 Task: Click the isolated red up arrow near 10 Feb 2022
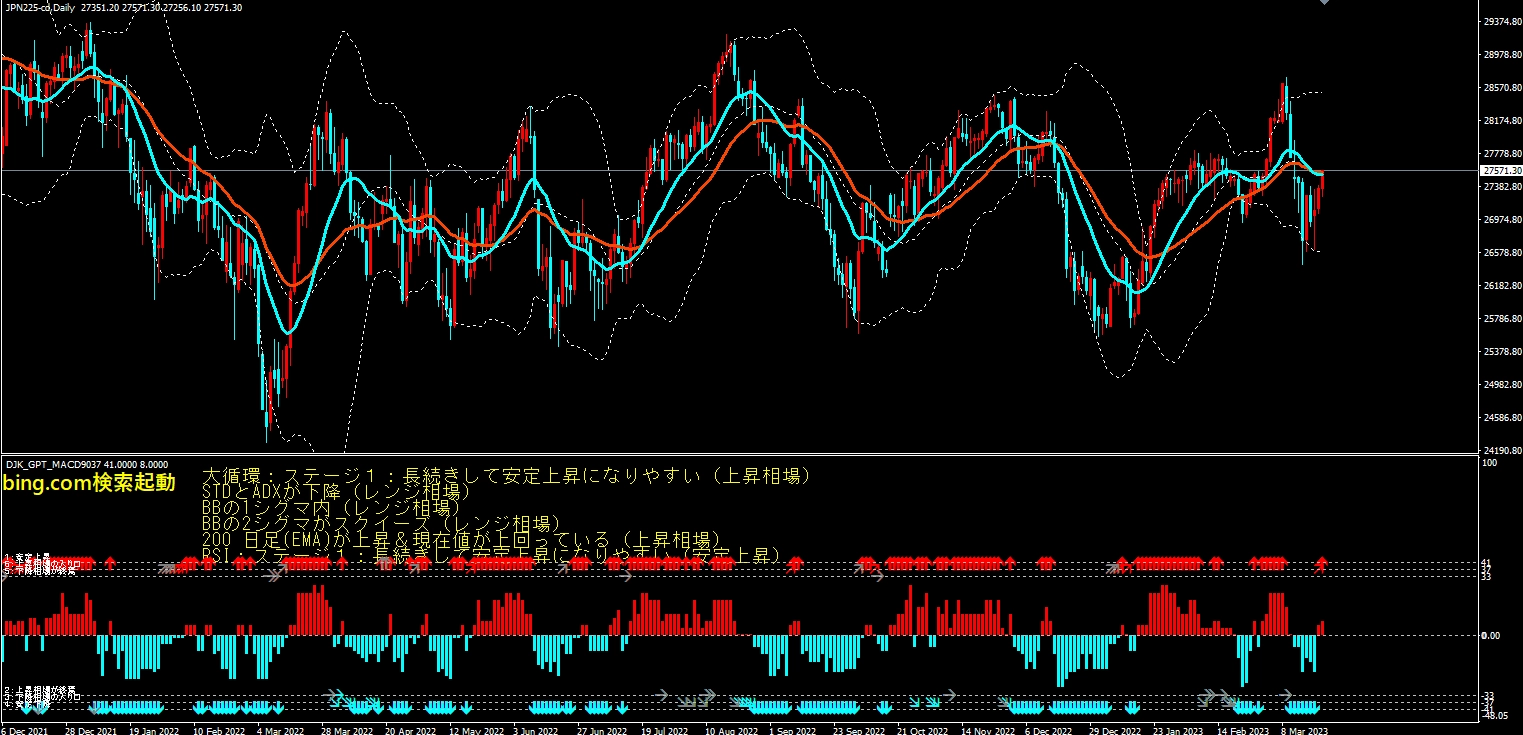(x=208, y=562)
